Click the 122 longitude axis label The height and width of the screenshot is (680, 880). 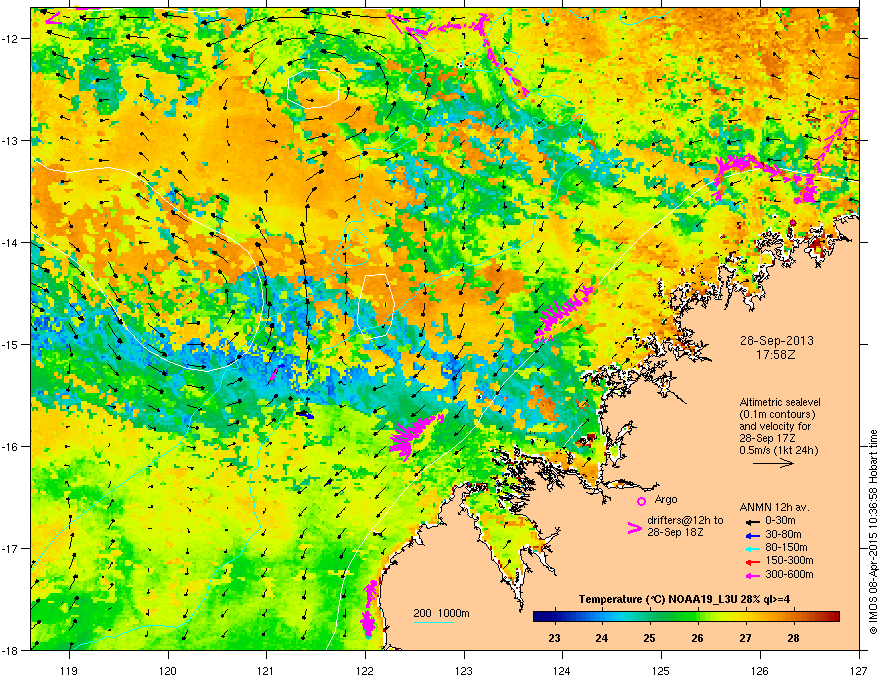click(365, 670)
